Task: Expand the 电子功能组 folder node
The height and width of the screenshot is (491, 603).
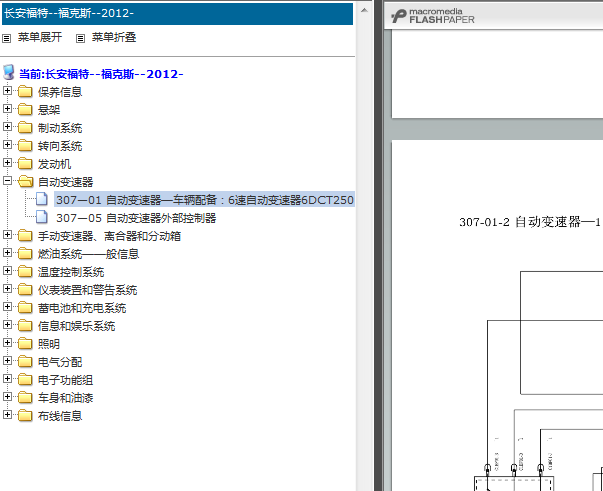Action: point(7,379)
